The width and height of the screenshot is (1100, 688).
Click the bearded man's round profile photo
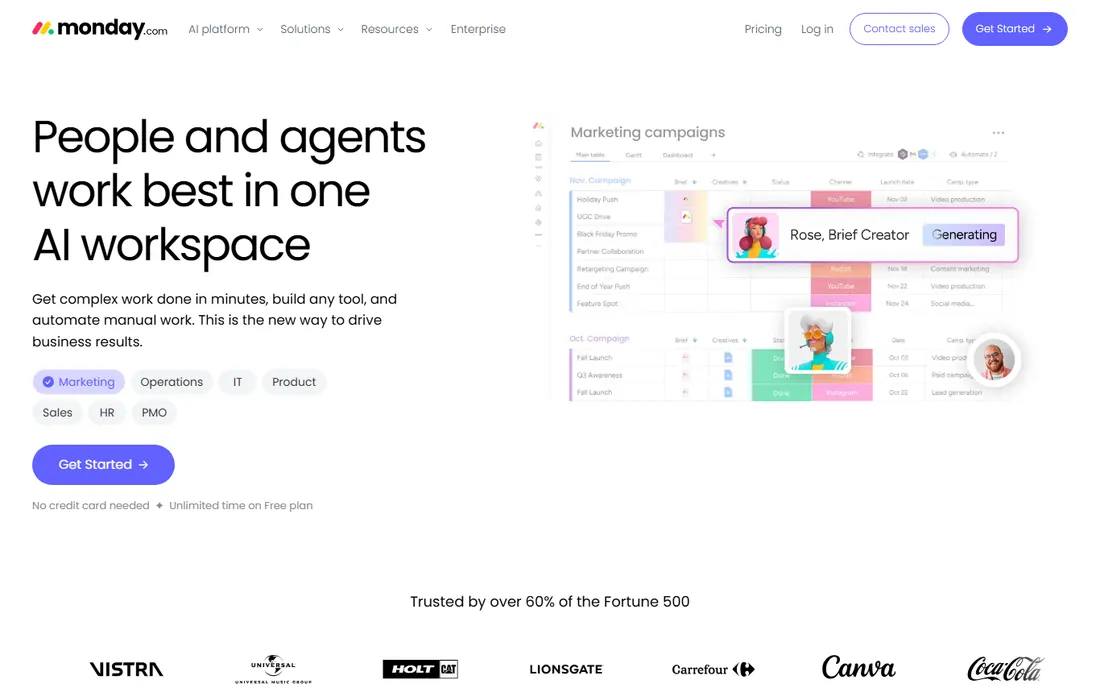[x=994, y=359]
